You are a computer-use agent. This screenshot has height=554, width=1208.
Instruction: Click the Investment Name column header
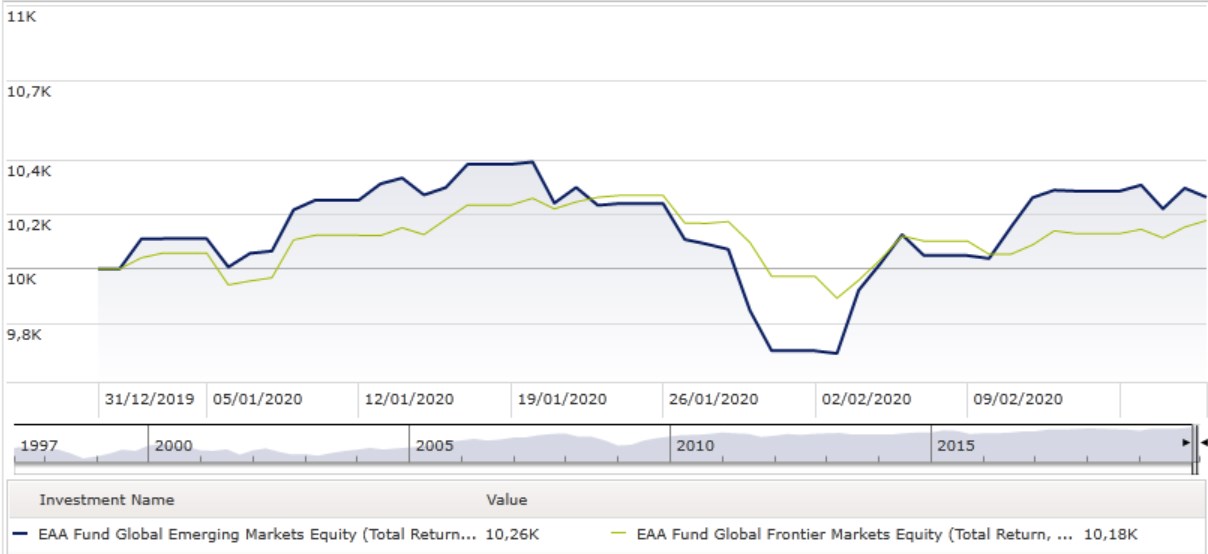pos(106,500)
